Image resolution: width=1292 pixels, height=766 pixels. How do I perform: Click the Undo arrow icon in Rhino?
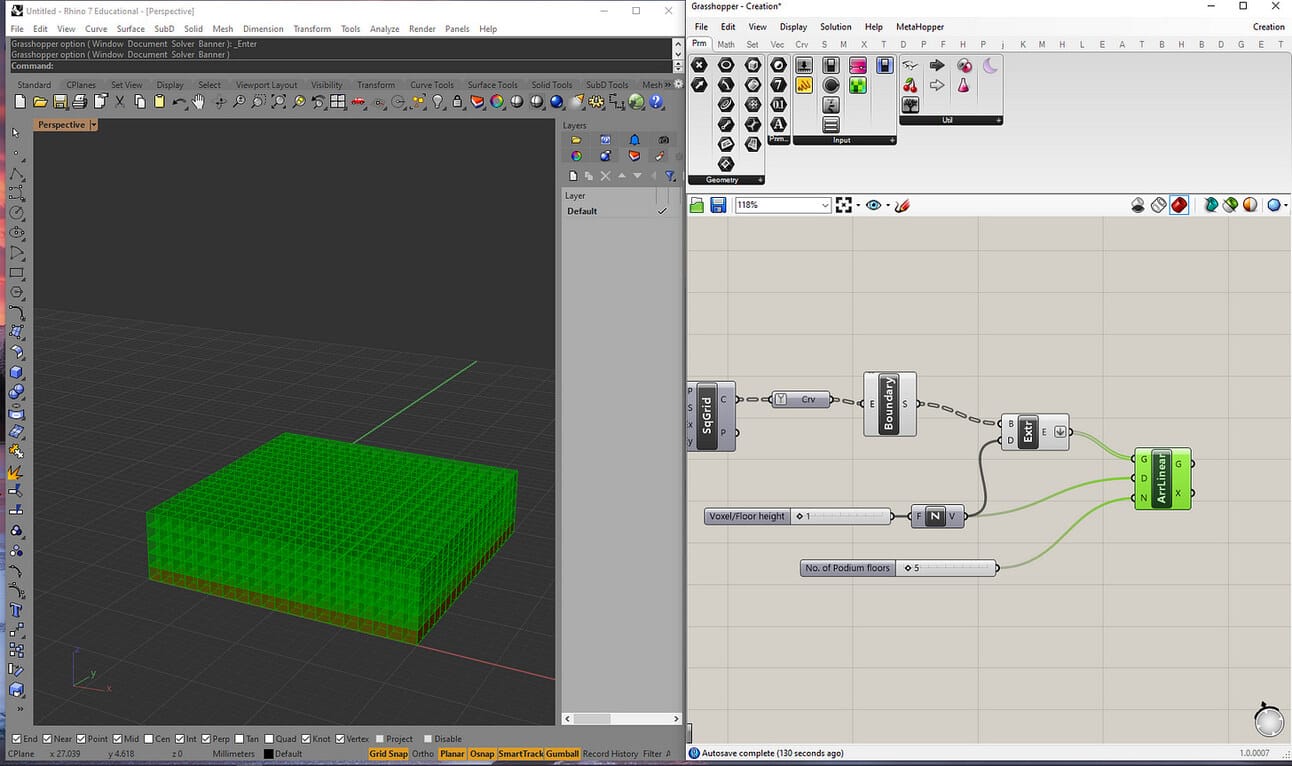[179, 102]
